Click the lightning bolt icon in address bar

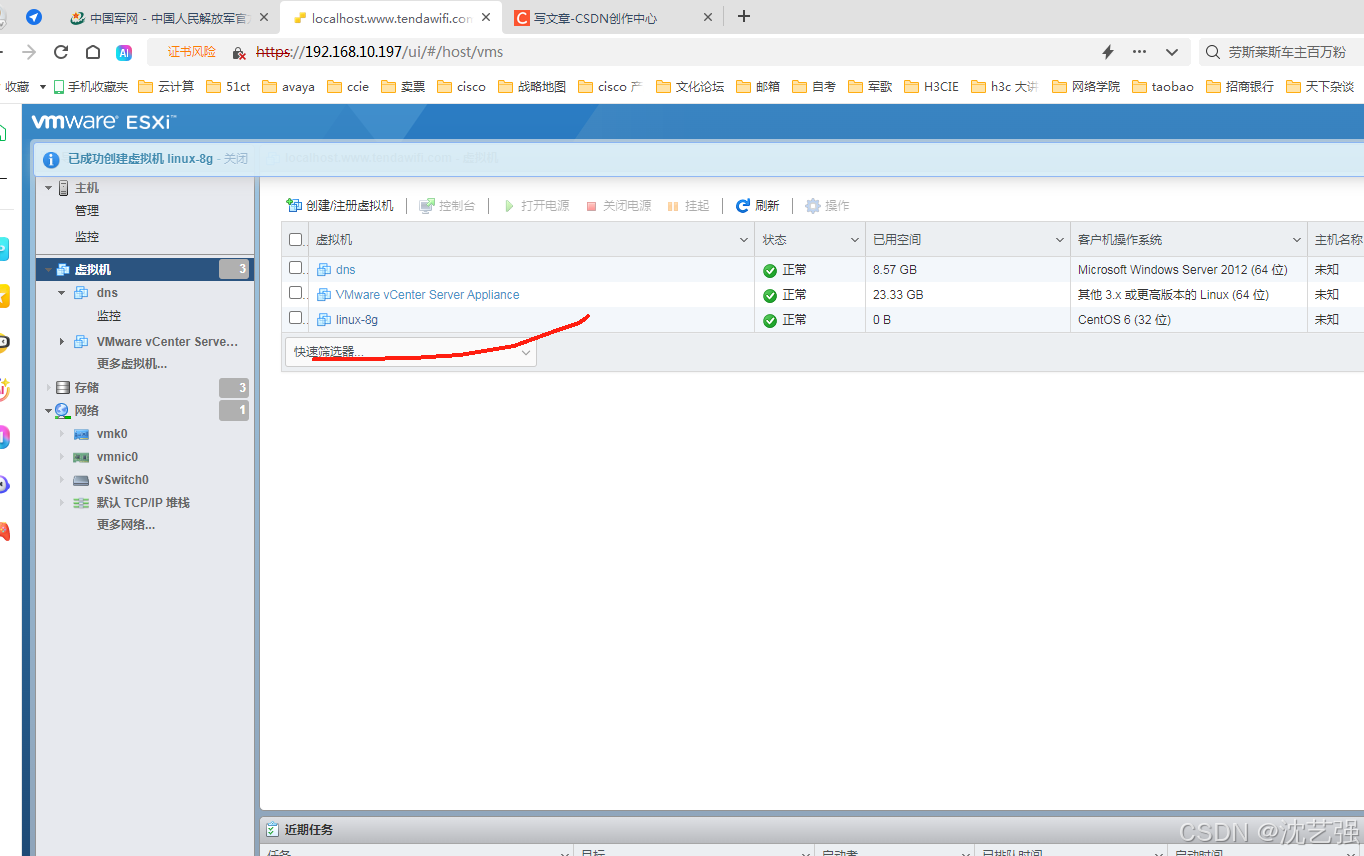1108,52
